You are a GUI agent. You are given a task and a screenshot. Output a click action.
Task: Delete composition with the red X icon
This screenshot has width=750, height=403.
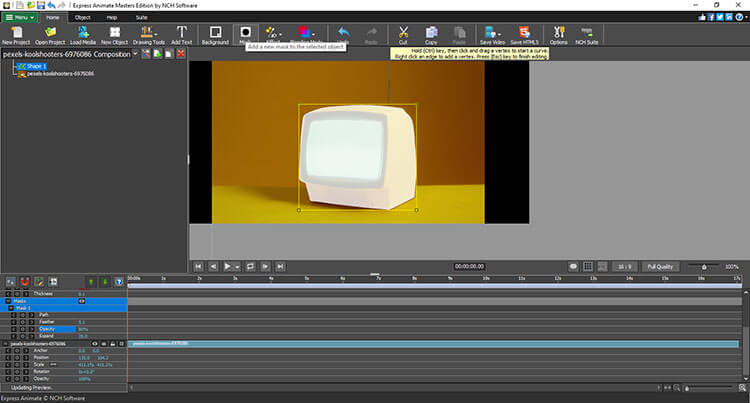(x=181, y=54)
